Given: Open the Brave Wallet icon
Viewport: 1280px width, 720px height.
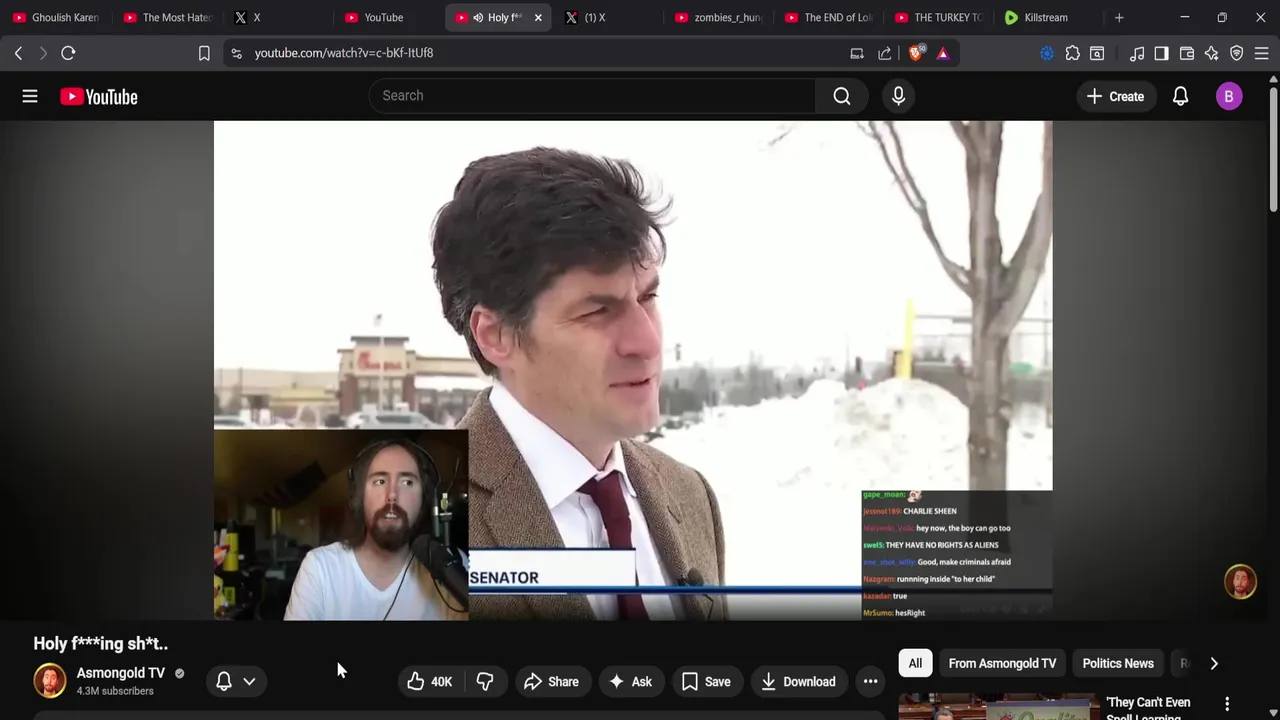Looking at the screenshot, I should point(1187,53).
